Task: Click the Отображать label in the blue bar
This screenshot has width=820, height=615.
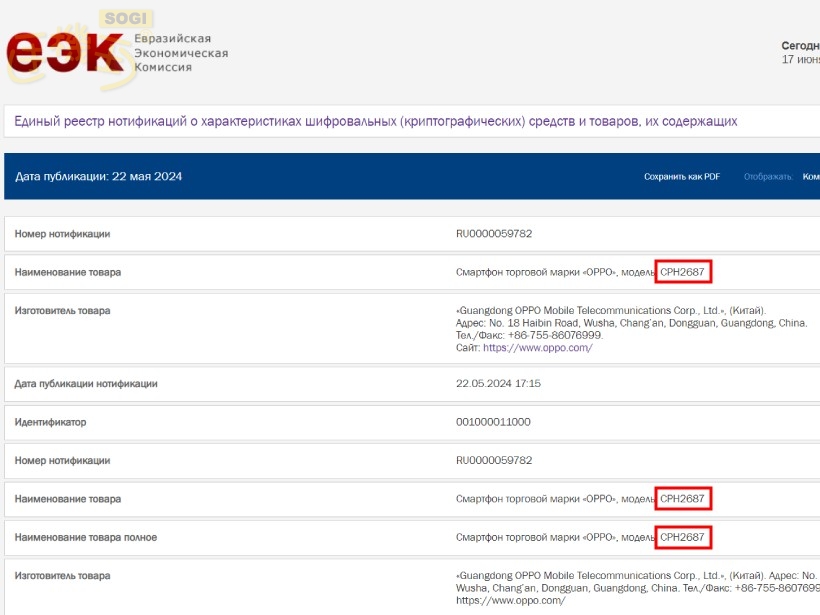Action: click(x=767, y=177)
